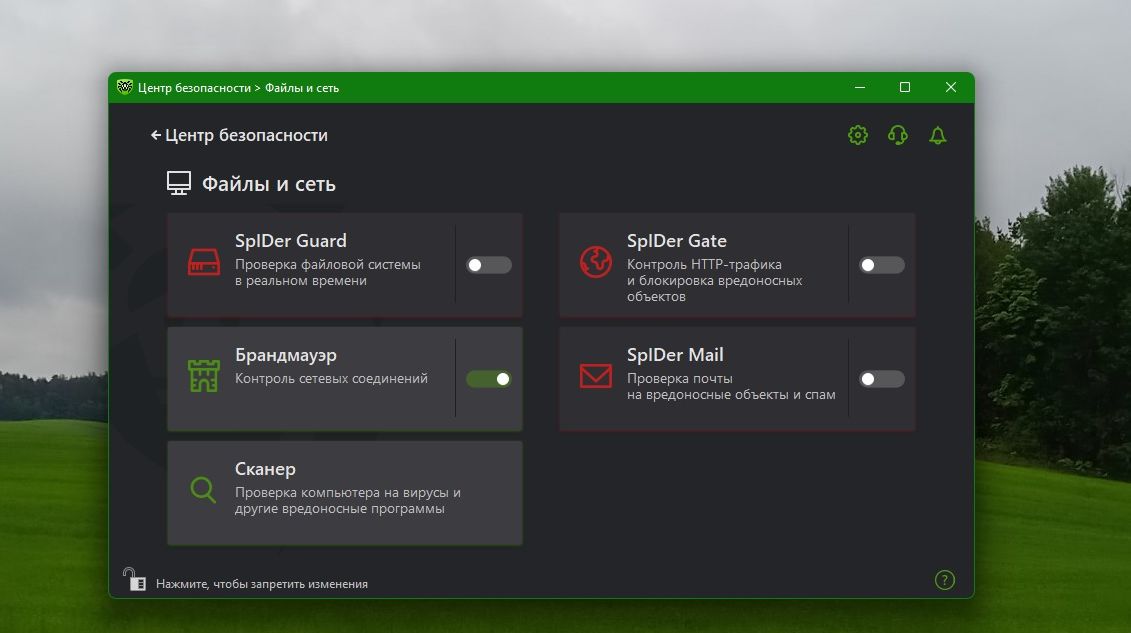Click text Проверка компьютера на вирусы
Viewport: 1131px width, 633px height.
coord(348,500)
